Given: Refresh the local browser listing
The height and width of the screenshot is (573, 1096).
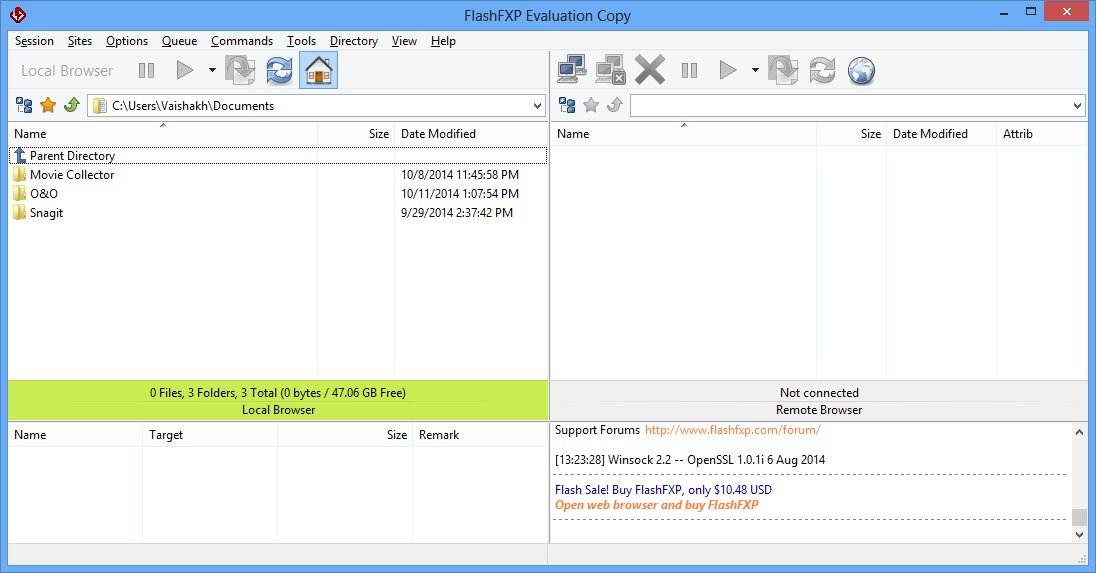Looking at the screenshot, I should tap(279, 71).
